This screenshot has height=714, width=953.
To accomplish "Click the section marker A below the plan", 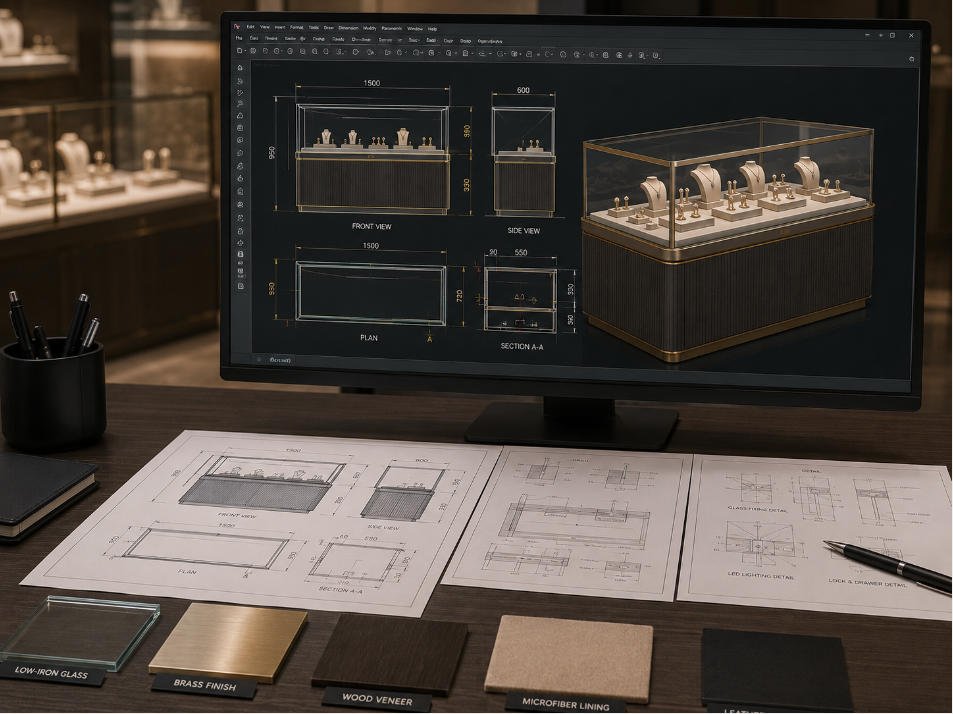I will 430,339.
